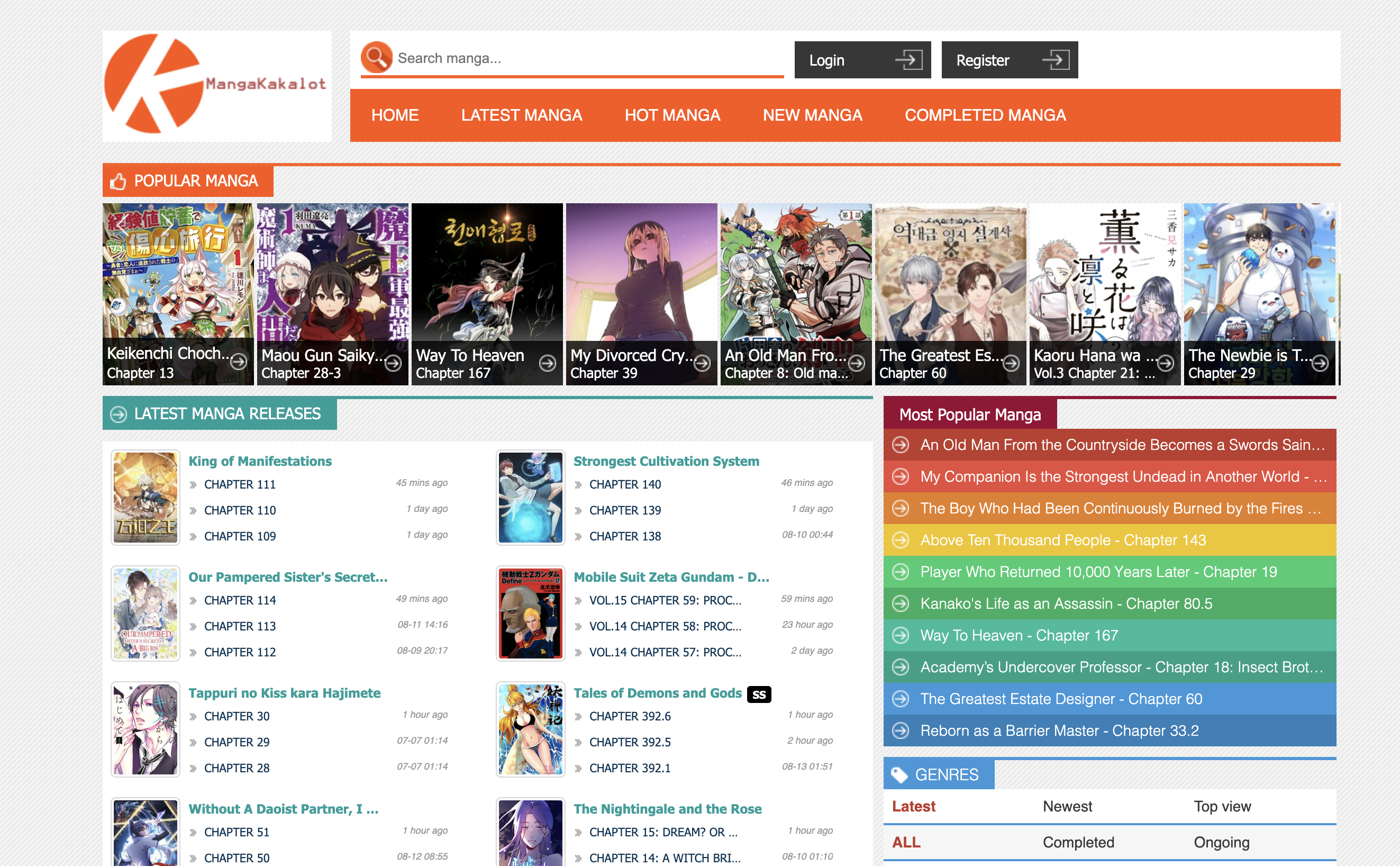Click the magnifying glass search icon
The height and width of the screenshot is (866, 1400).
click(x=376, y=57)
